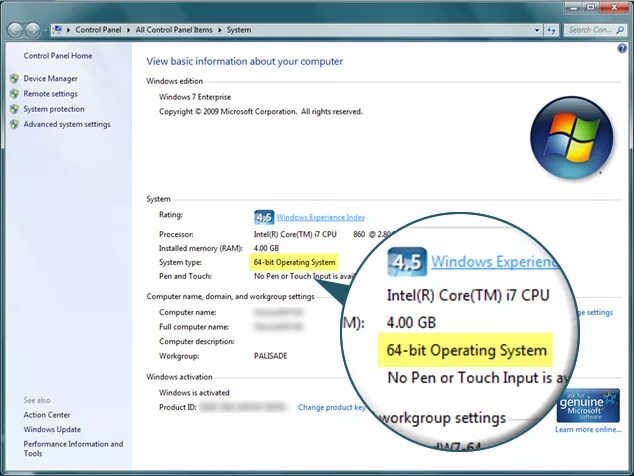The height and width of the screenshot is (476, 634).
Task: Click the Intel(R) Core(TM) i7 CPU text
Action: pos(295,235)
